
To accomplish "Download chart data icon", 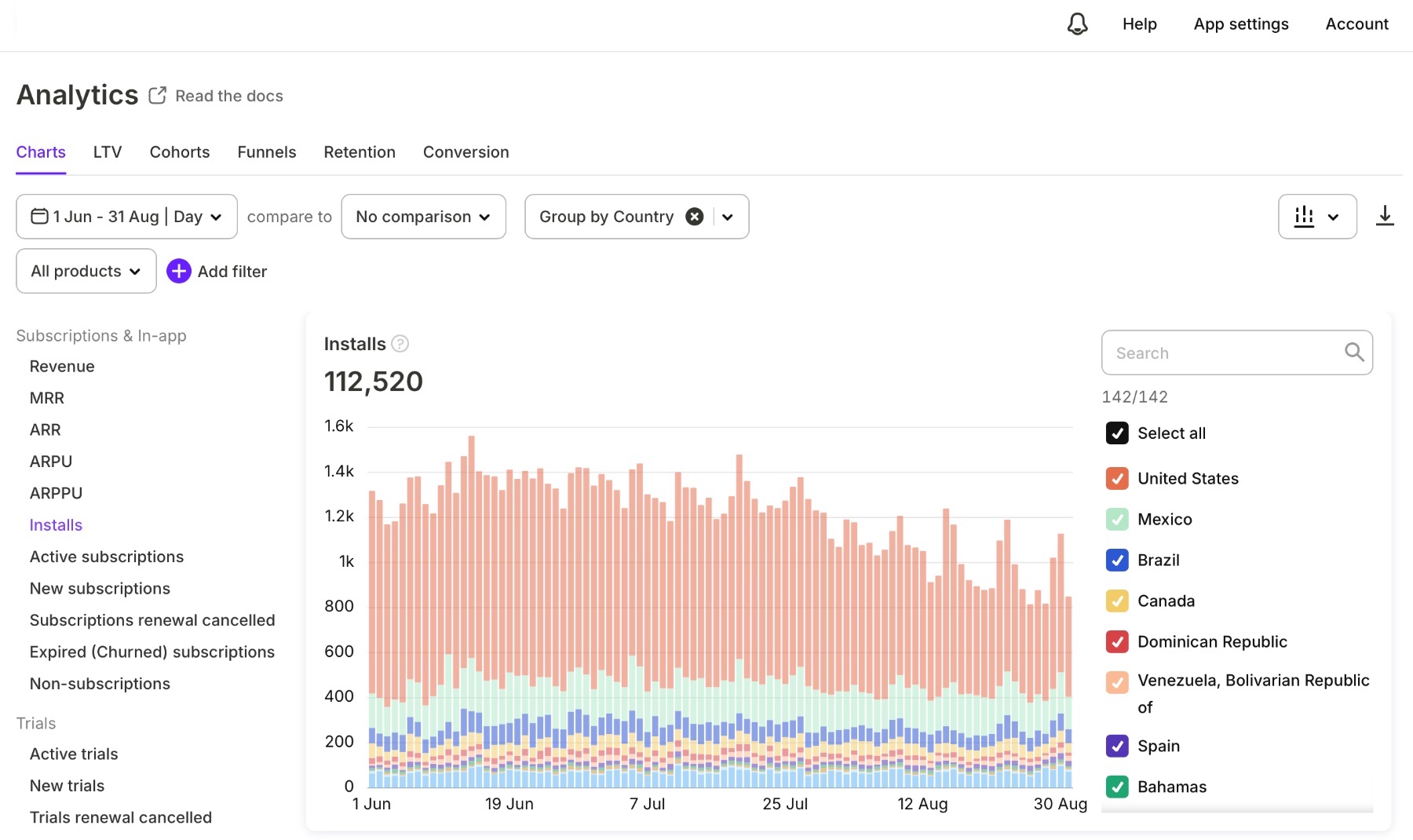I will pyautogui.click(x=1385, y=216).
